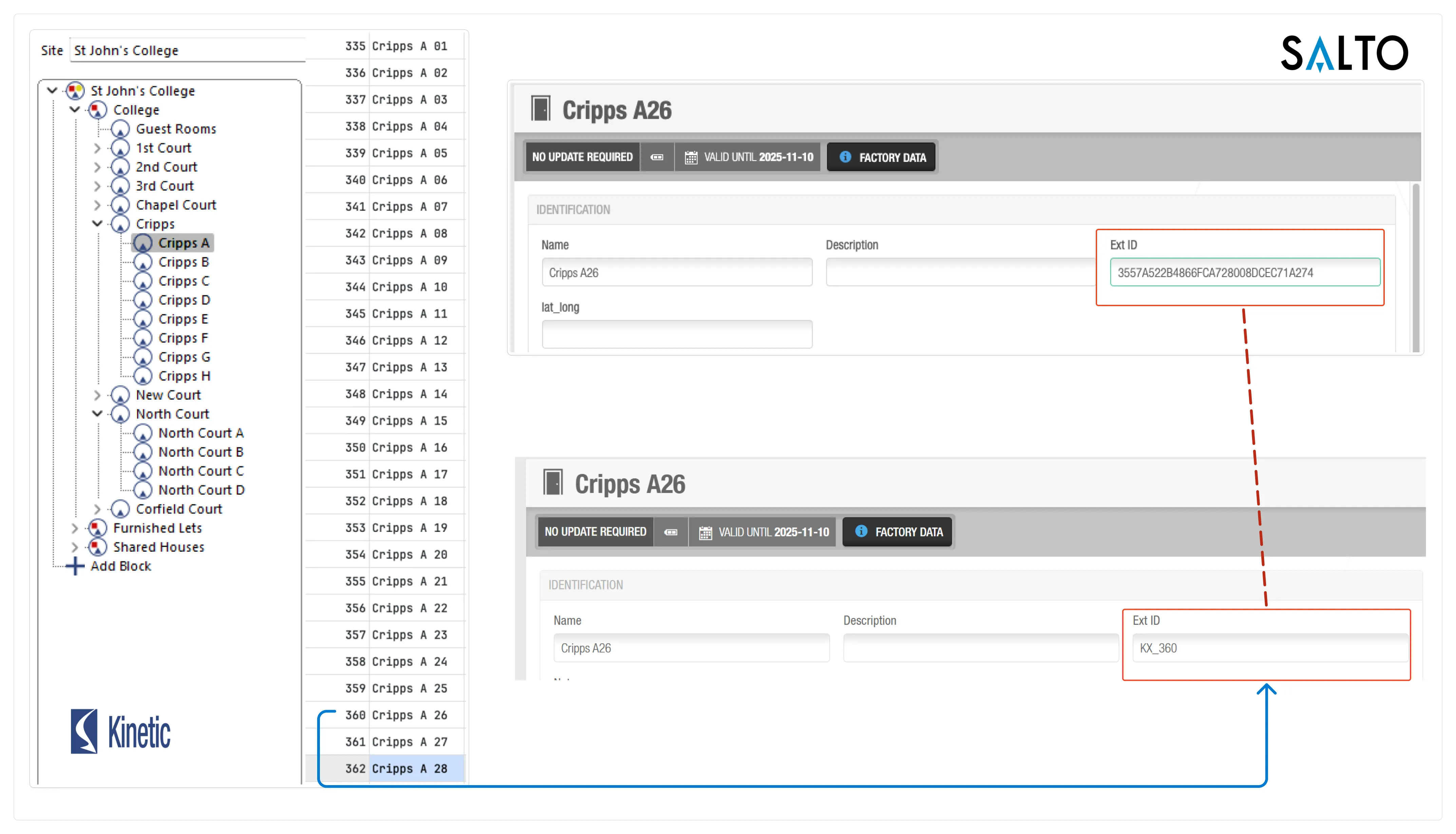Expand the New Court tree node
This screenshot has height=834, width=1456.
pyautogui.click(x=97, y=395)
